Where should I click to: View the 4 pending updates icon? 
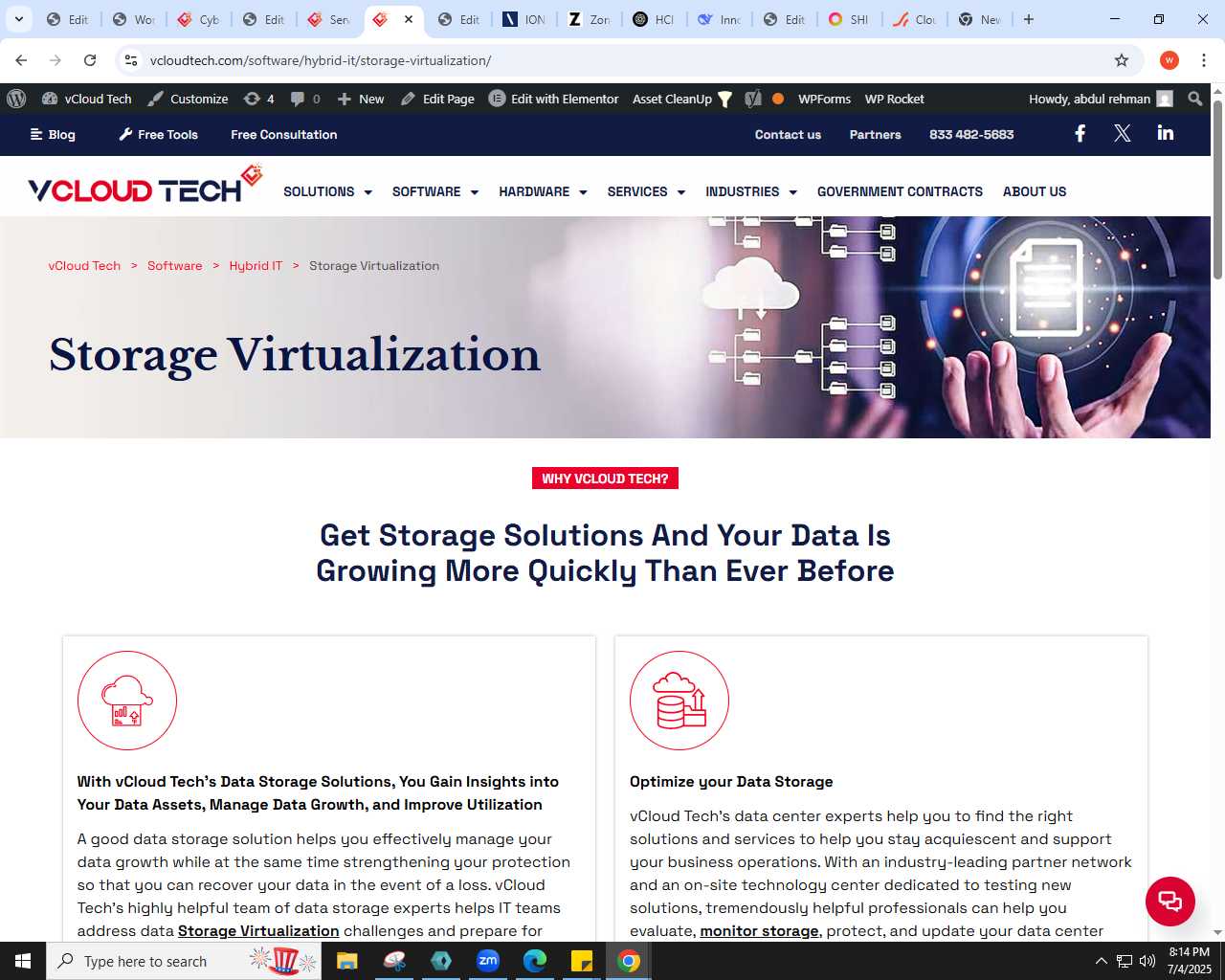pyautogui.click(x=259, y=99)
